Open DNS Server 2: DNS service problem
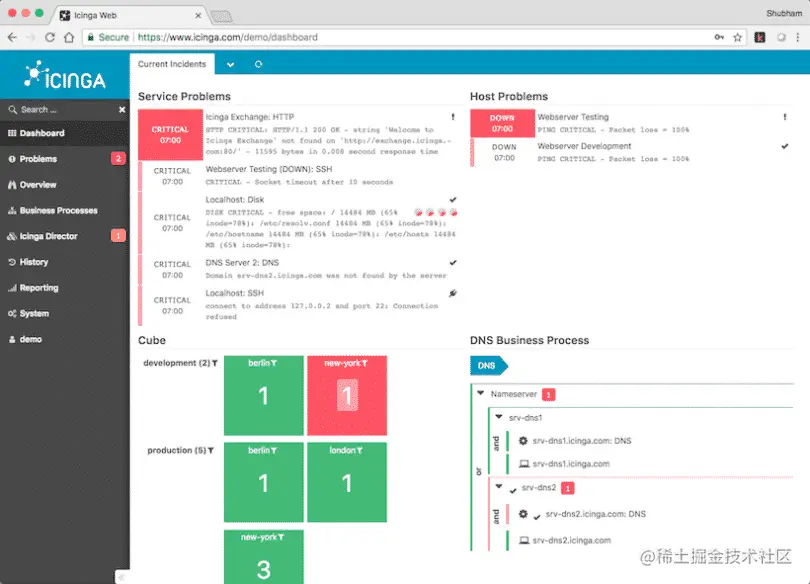Screen dimensions: 810x584 tap(242, 263)
